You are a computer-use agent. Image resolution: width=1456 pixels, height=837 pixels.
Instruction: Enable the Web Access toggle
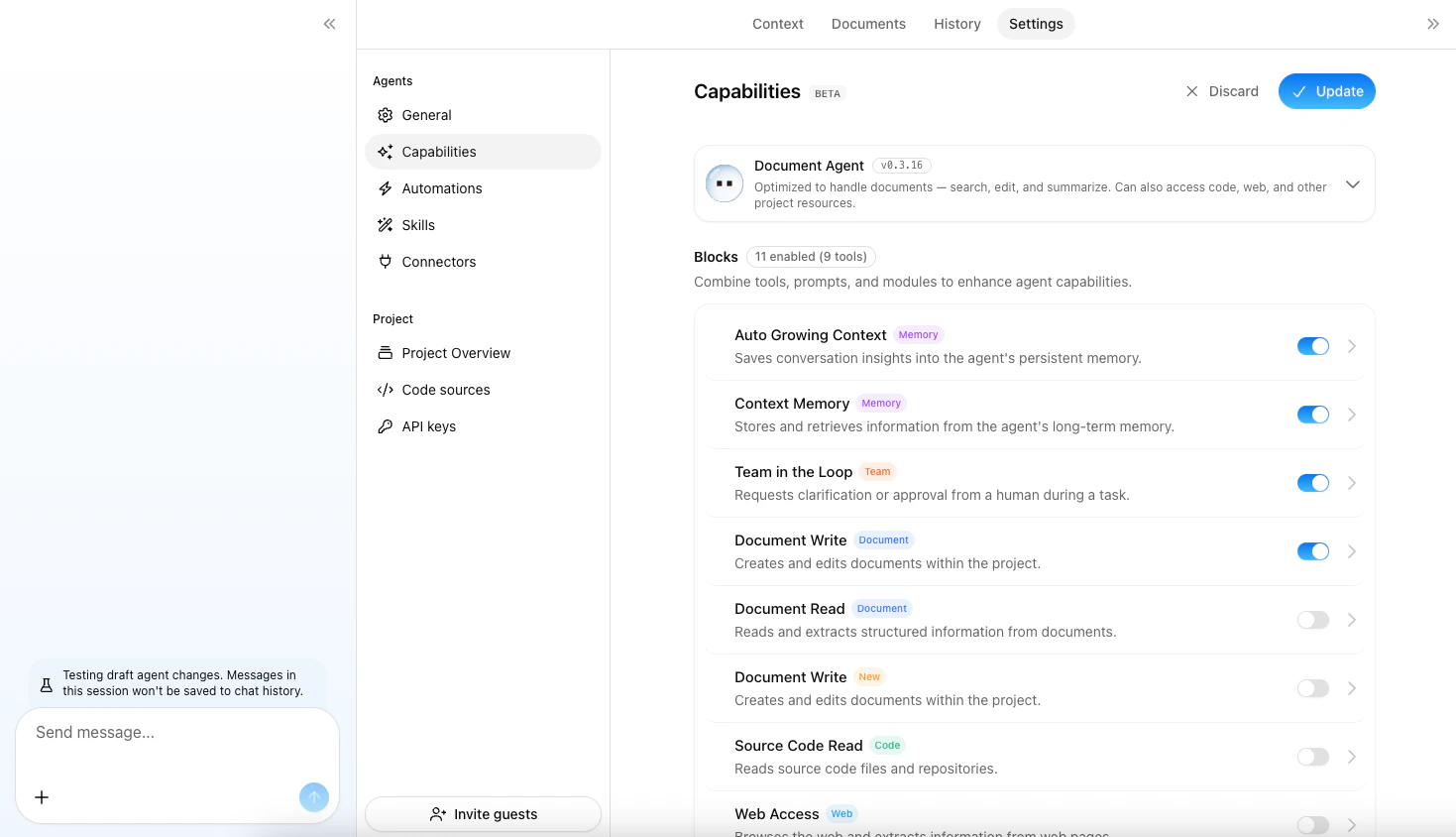point(1313,825)
